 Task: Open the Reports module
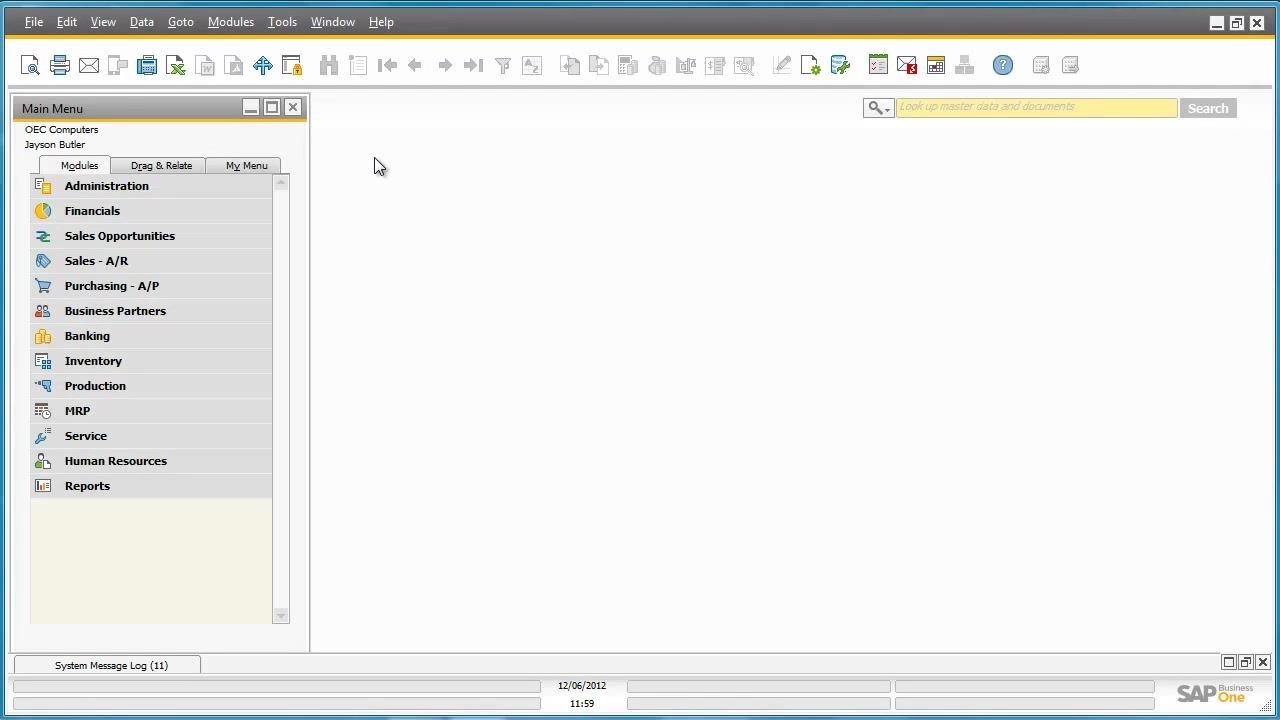(151, 486)
